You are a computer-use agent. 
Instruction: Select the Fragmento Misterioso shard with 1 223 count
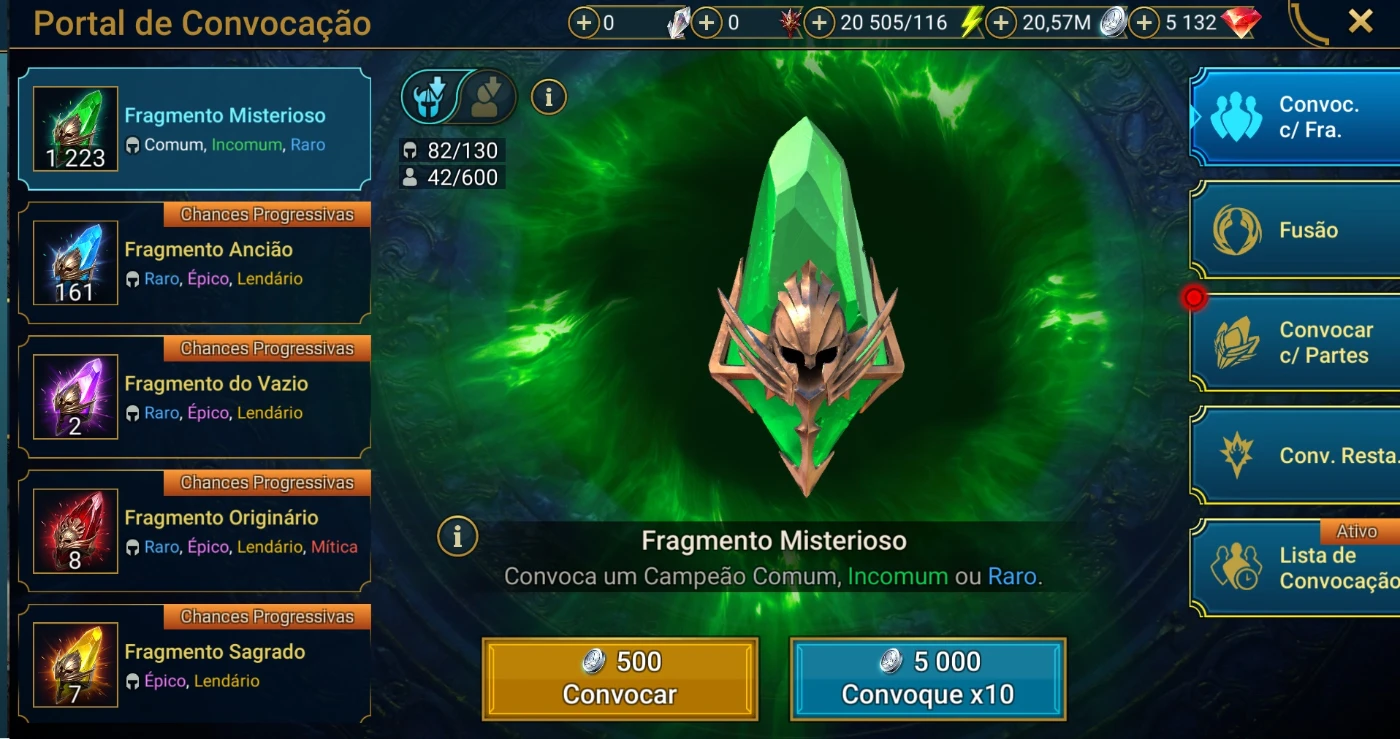[x=194, y=129]
